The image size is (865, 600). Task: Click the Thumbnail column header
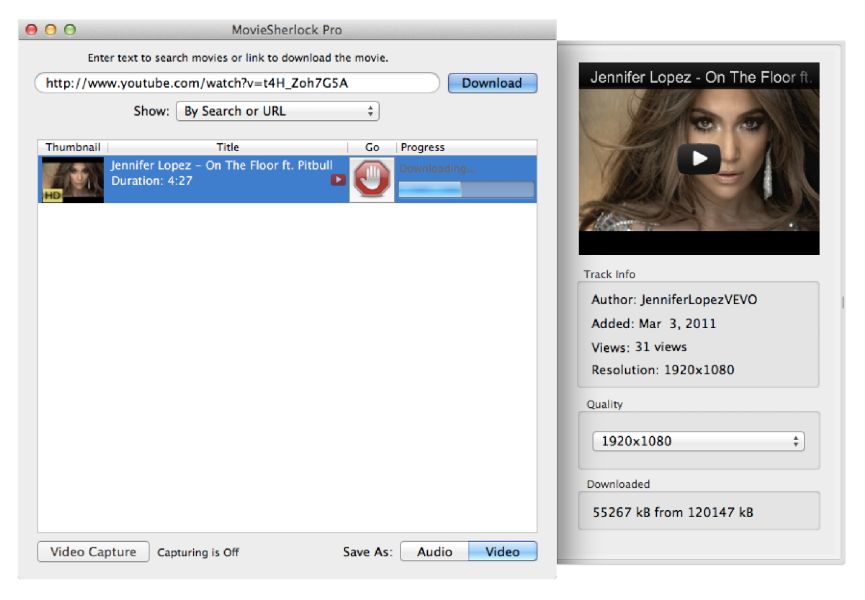pos(72,147)
